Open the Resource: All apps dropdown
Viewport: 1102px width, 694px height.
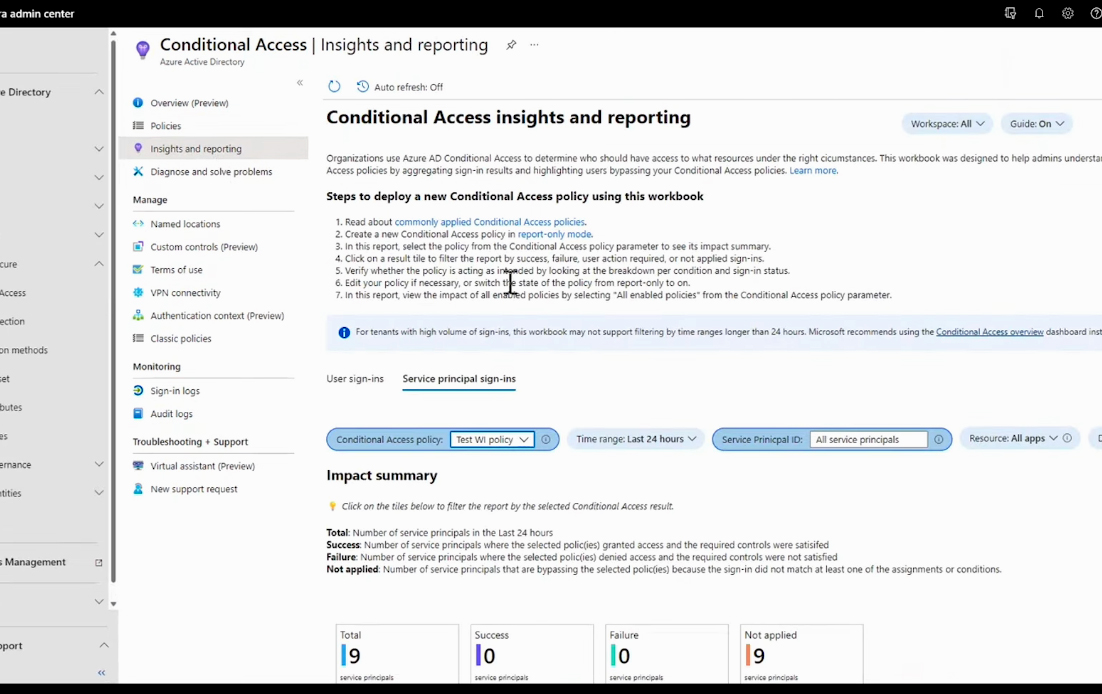coord(1013,438)
